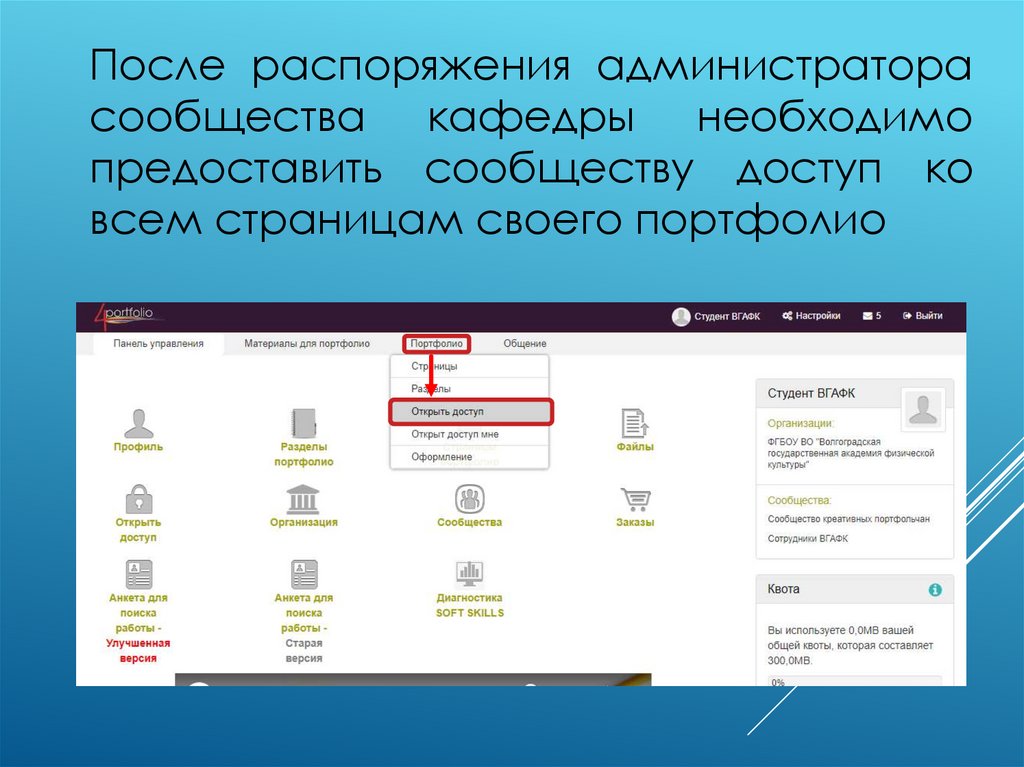Click the Организации: label in sidebar
Viewport: 1024px width, 767px height.
click(801, 423)
